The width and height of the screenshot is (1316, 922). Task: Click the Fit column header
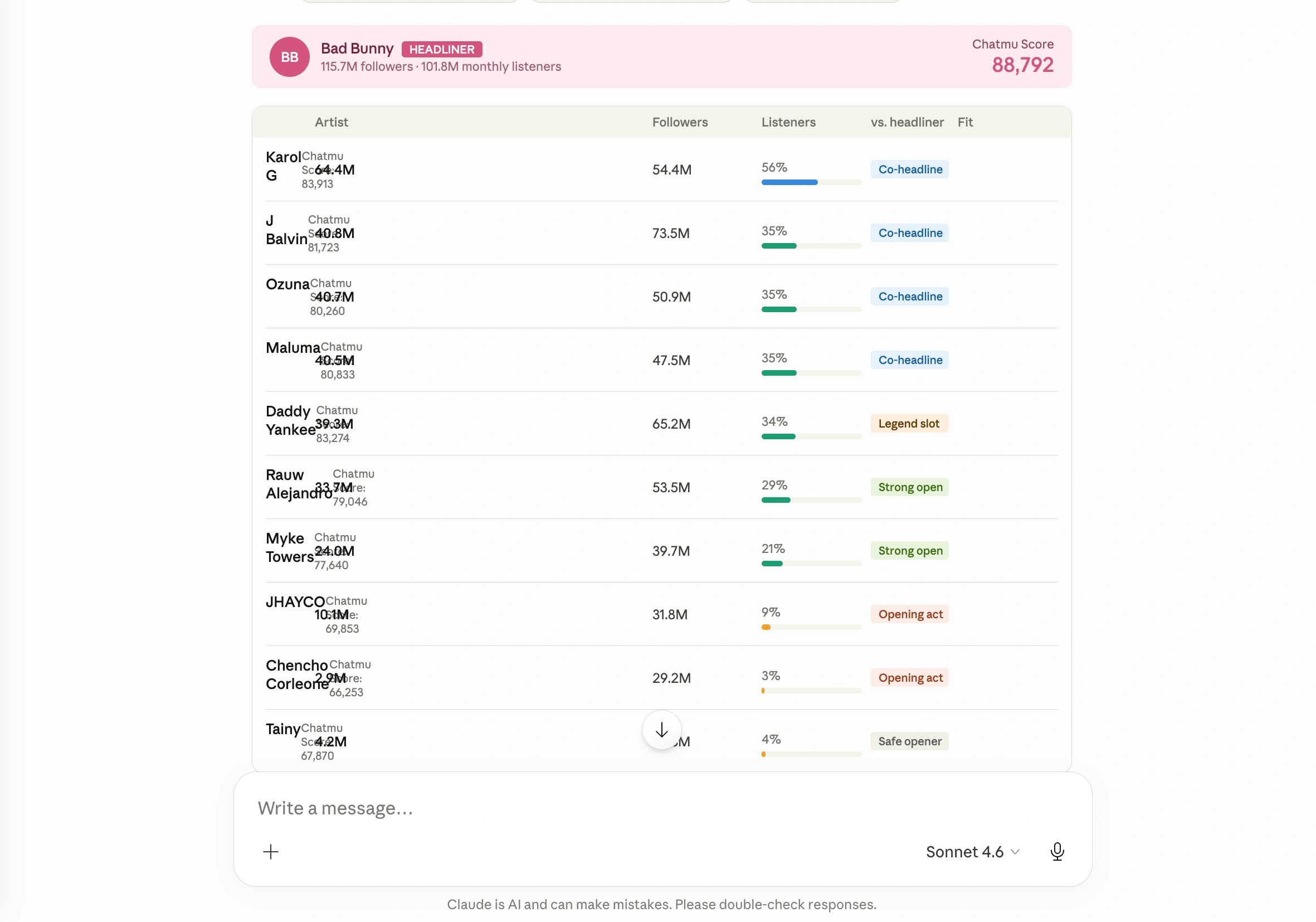point(964,122)
